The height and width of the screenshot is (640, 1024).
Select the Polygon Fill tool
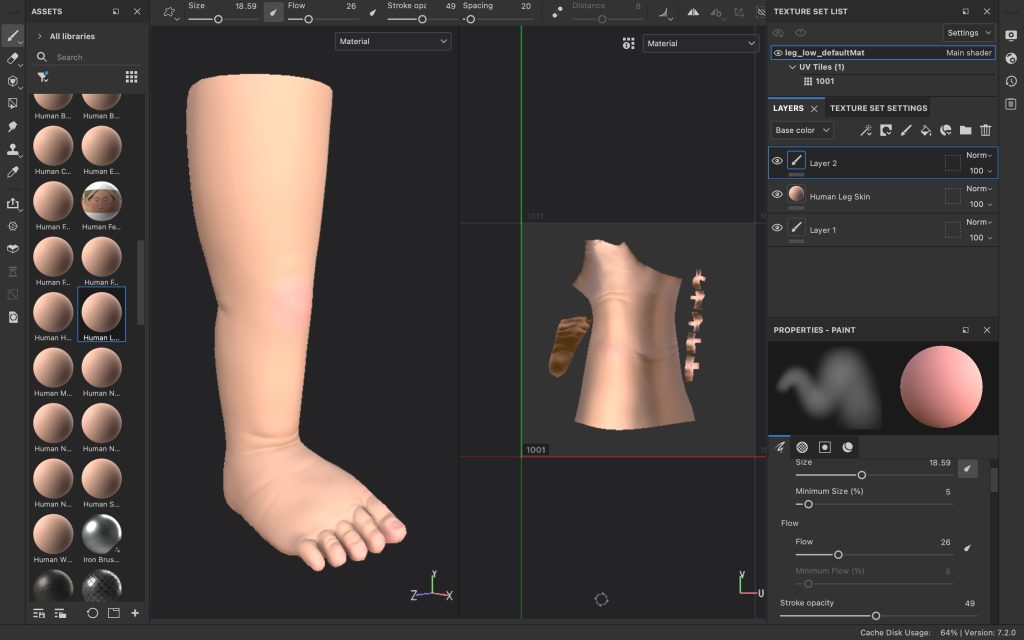pyautogui.click(x=12, y=103)
